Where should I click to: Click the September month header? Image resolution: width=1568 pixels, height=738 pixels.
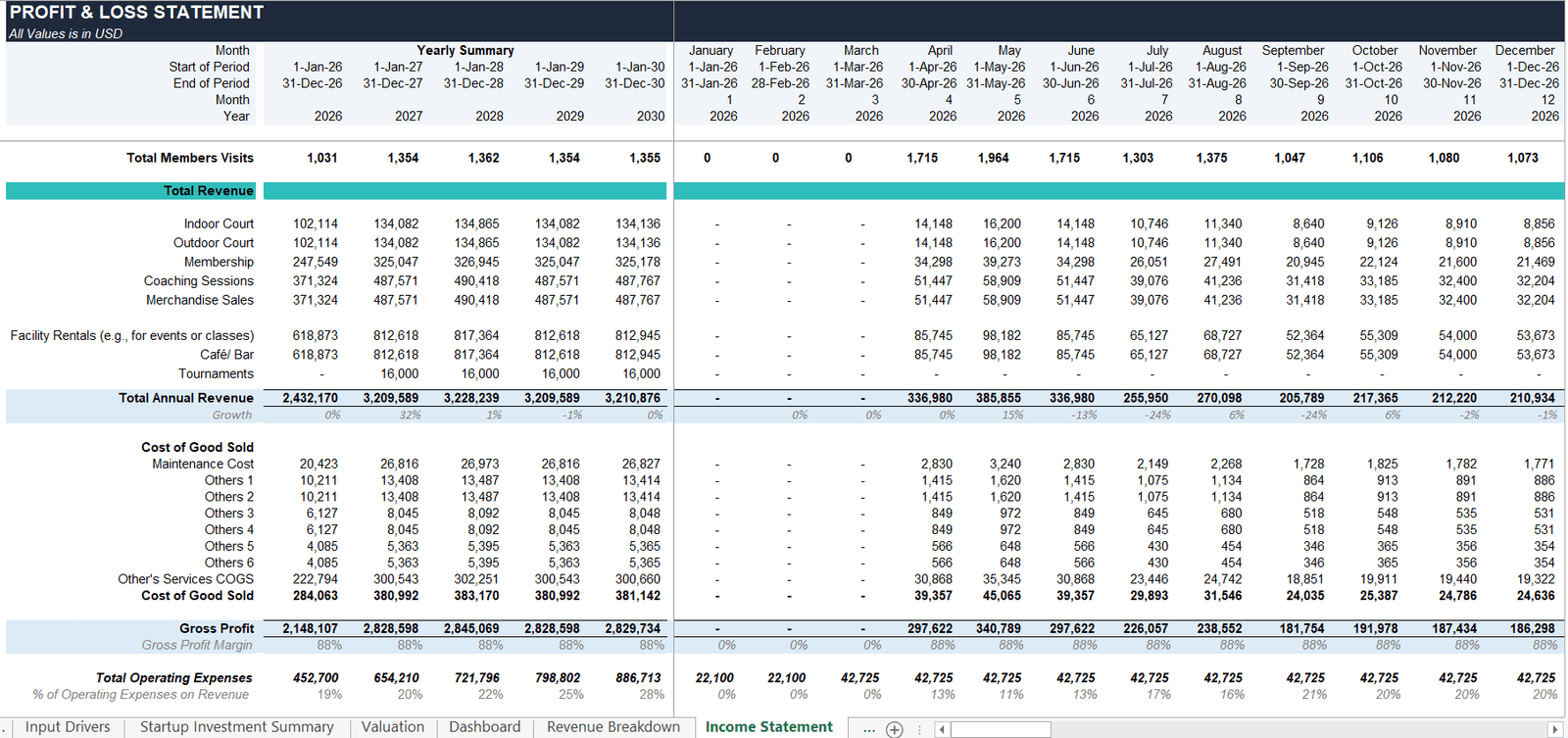(x=1294, y=50)
